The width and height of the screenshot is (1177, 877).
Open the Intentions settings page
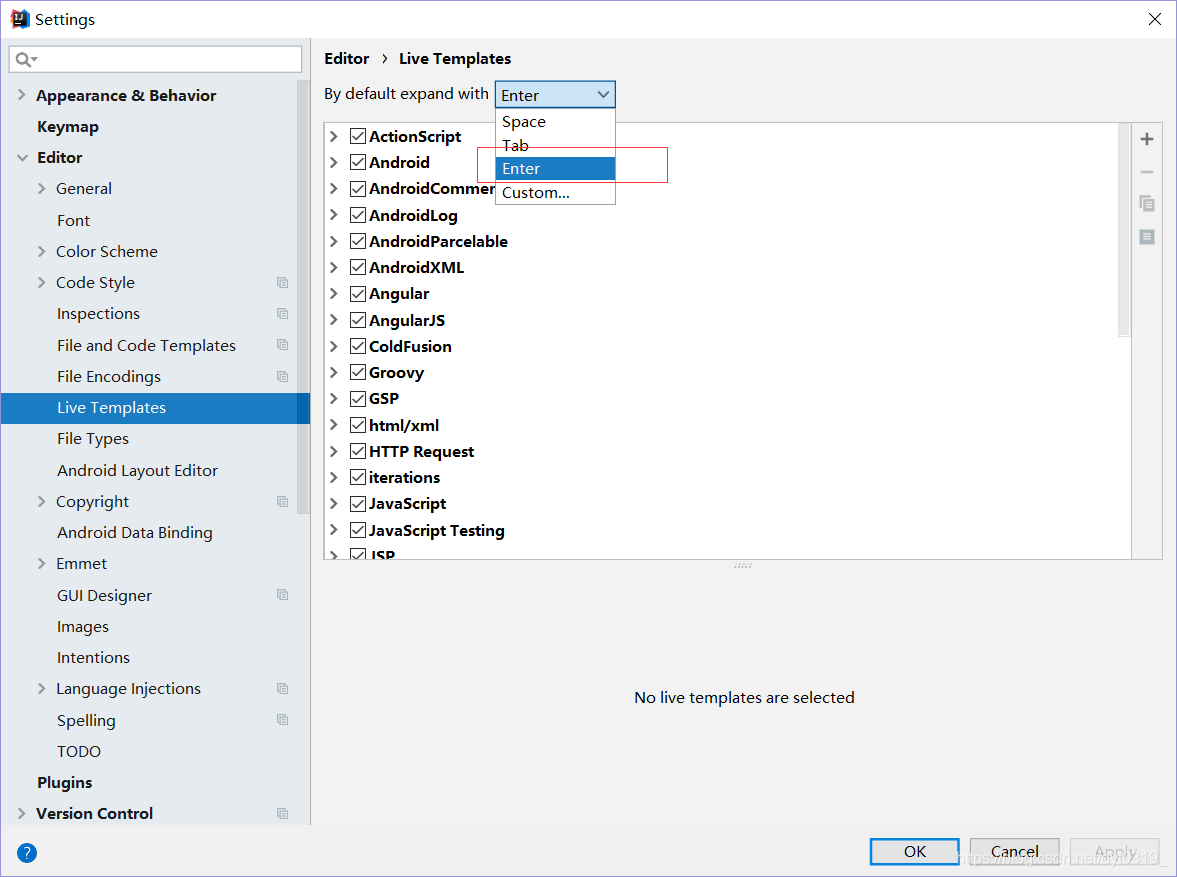tap(93, 658)
